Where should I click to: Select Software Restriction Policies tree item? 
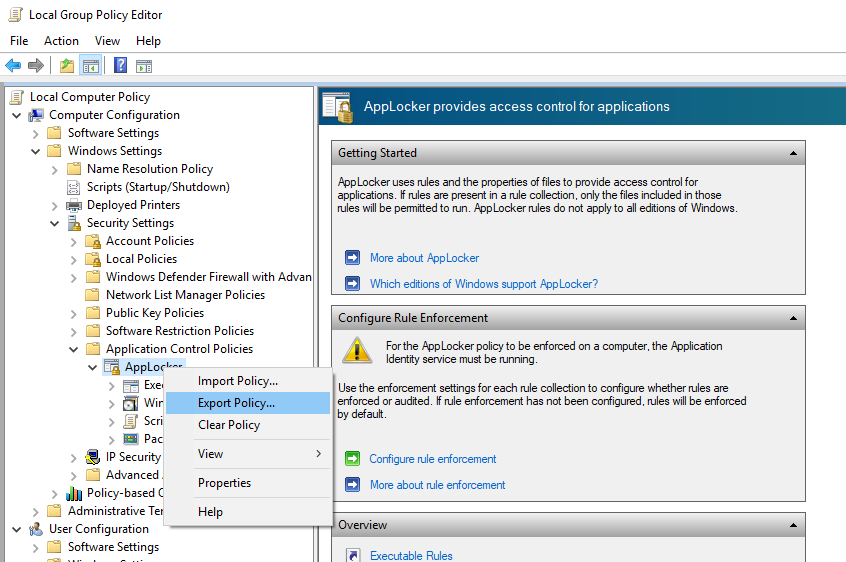(180, 331)
